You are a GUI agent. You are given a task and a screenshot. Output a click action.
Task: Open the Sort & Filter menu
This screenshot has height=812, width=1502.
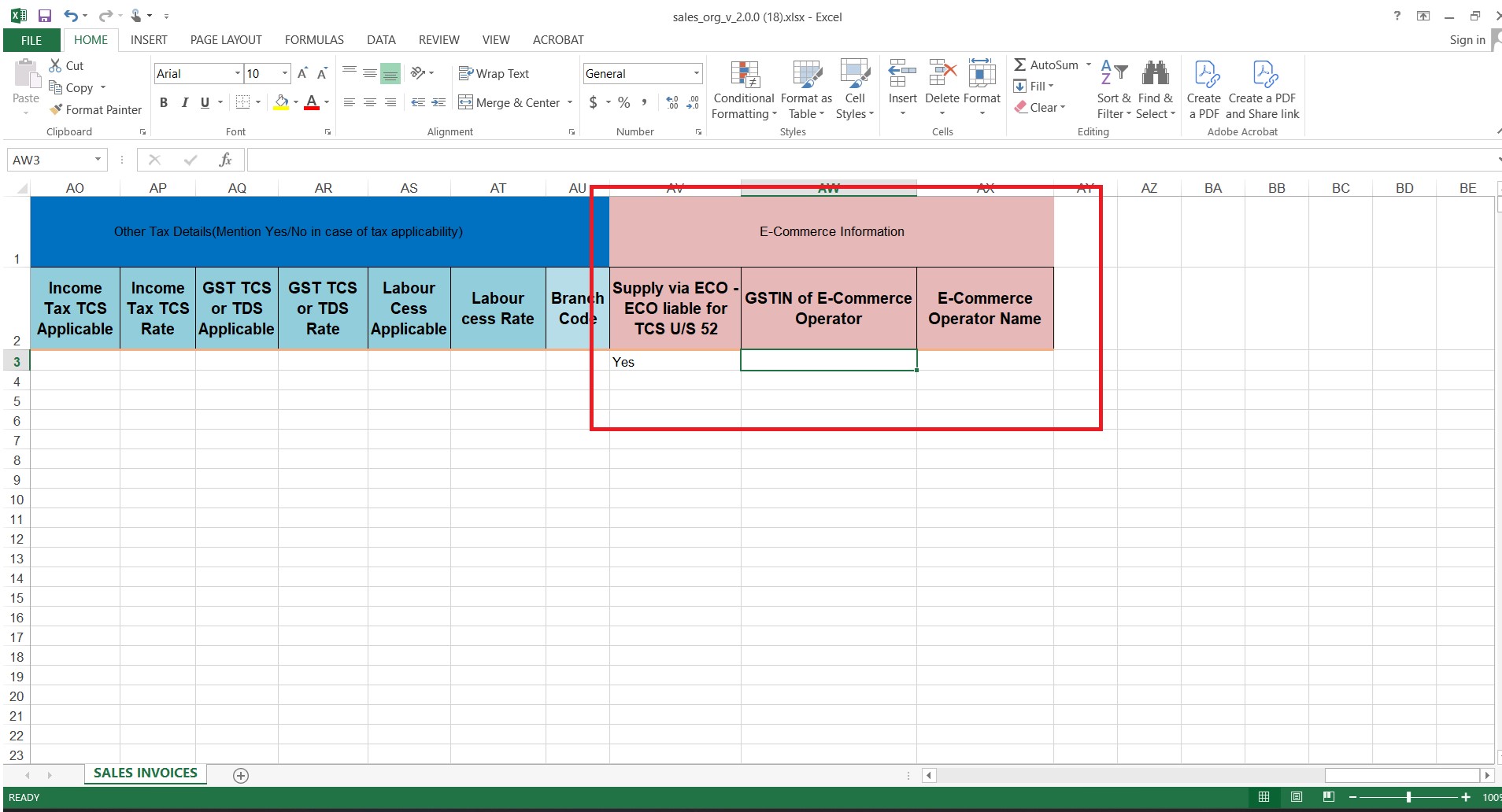click(1114, 90)
